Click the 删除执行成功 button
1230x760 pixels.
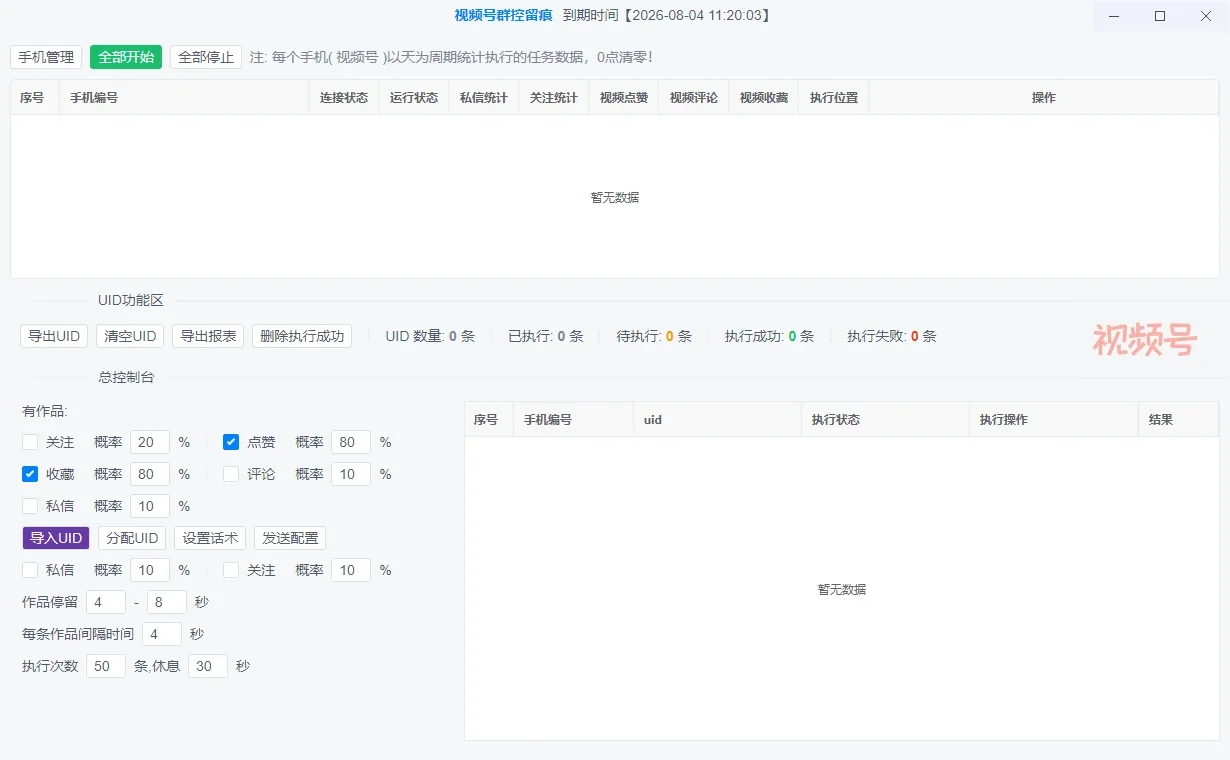pos(302,336)
